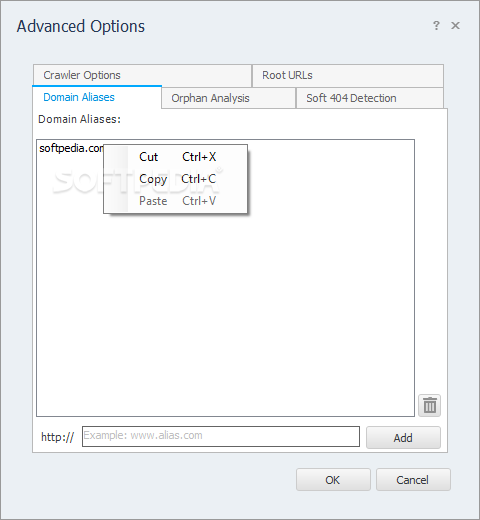Go to the Orphan Analysis tab
This screenshot has height=520, width=480.
coord(229,98)
